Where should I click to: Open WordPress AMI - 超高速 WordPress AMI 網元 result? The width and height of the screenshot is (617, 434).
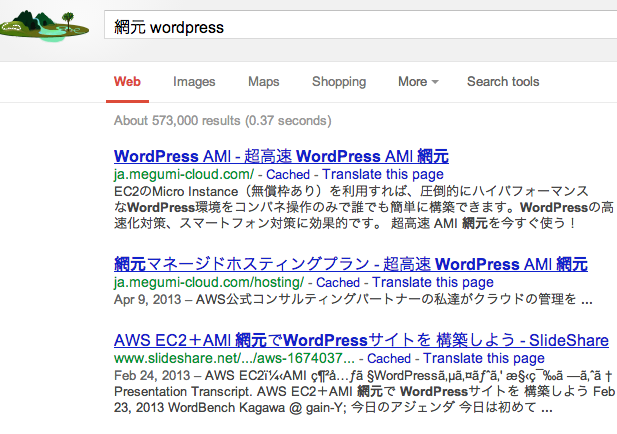point(281,156)
